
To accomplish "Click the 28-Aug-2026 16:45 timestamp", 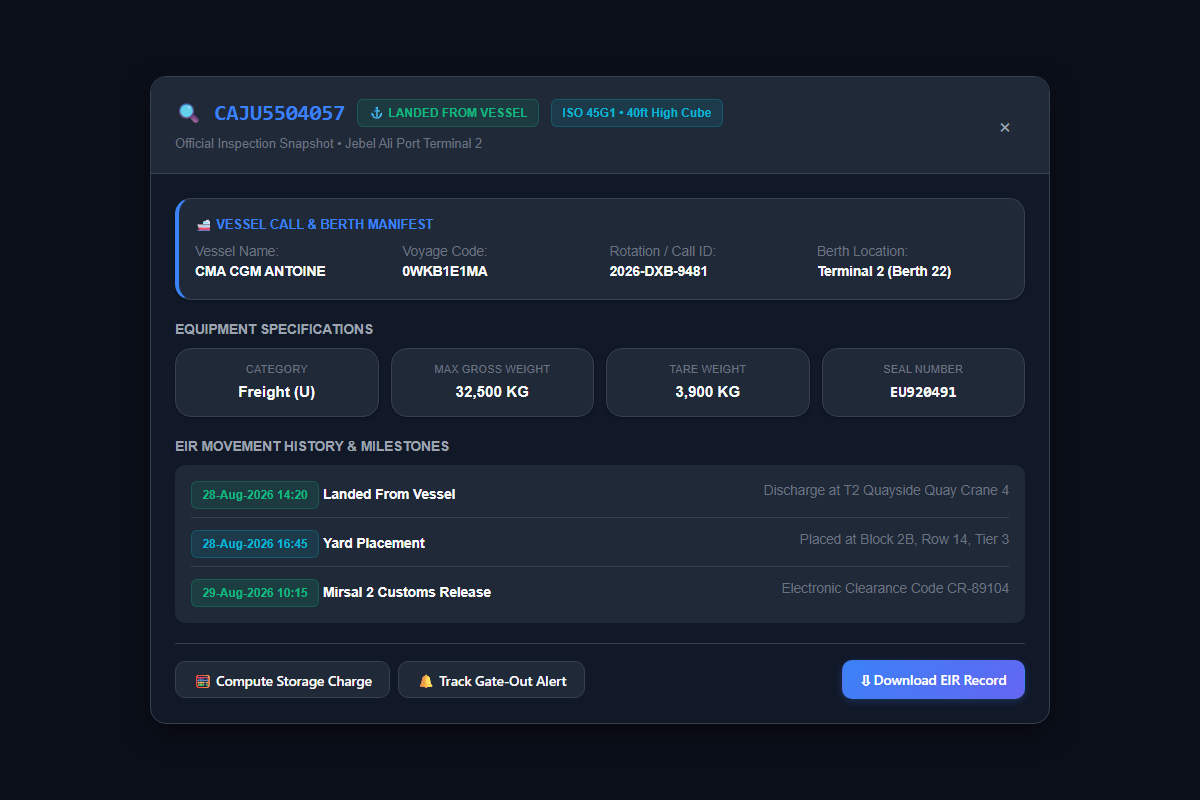I will (x=255, y=543).
